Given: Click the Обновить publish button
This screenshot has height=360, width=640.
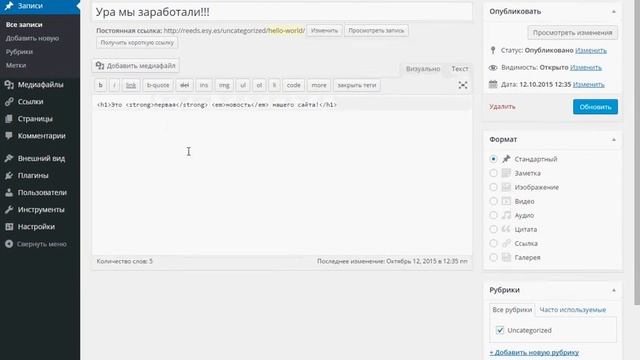Looking at the screenshot, I should click(x=595, y=107).
